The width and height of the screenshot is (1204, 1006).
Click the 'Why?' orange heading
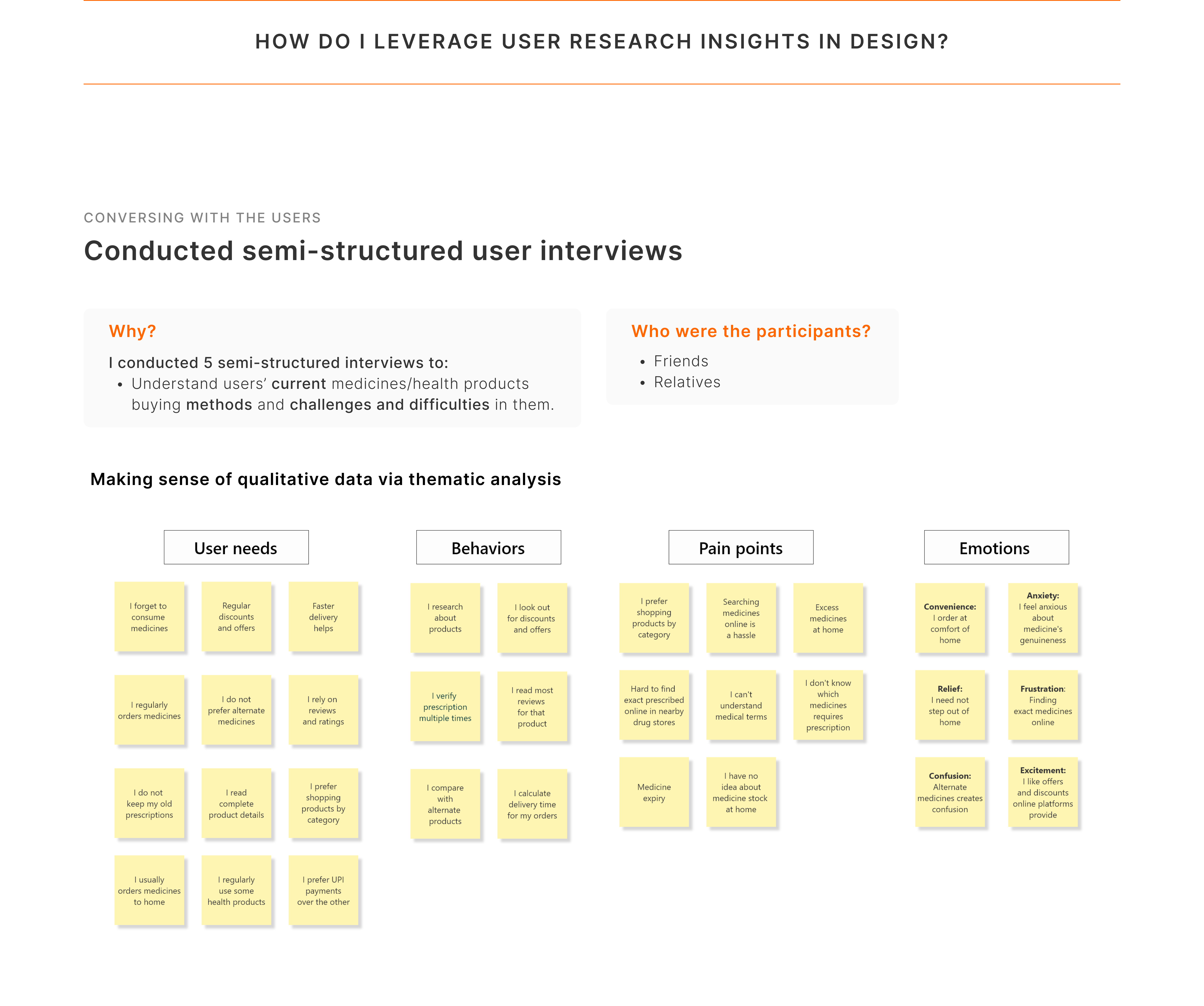click(x=133, y=331)
